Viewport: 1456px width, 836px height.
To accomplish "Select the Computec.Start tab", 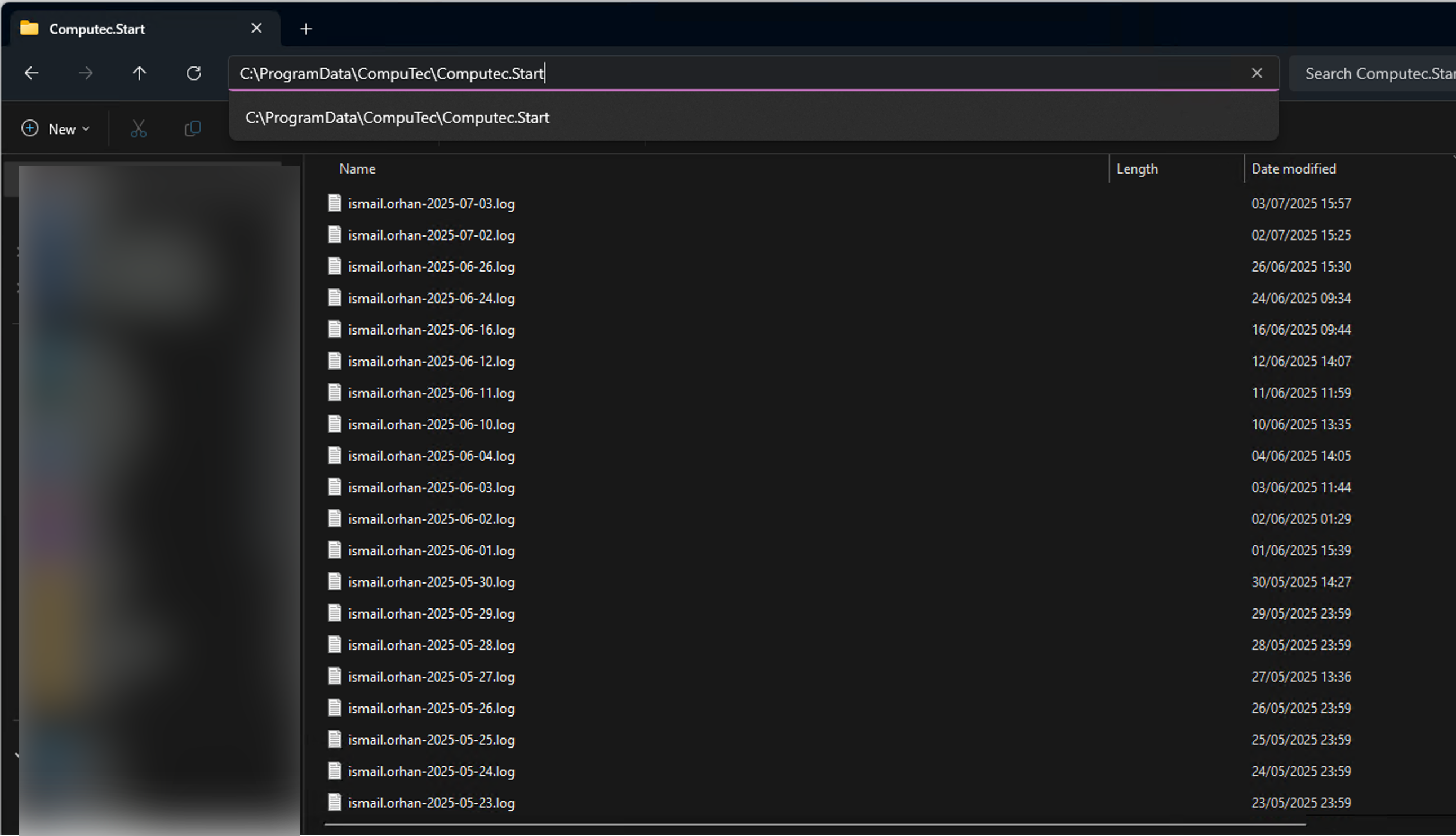I will point(96,29).
